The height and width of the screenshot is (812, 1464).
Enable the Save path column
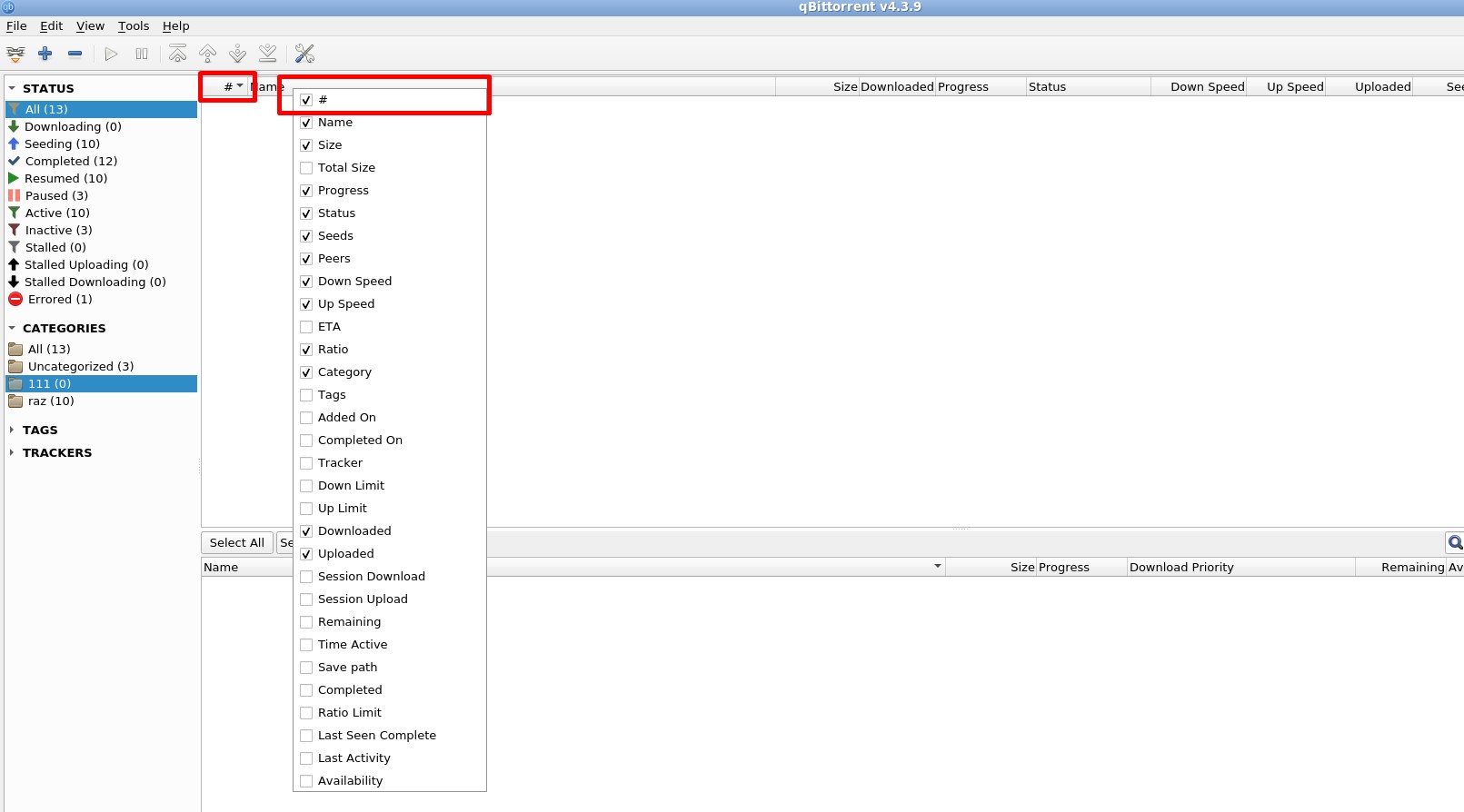[x=306, y=668]
